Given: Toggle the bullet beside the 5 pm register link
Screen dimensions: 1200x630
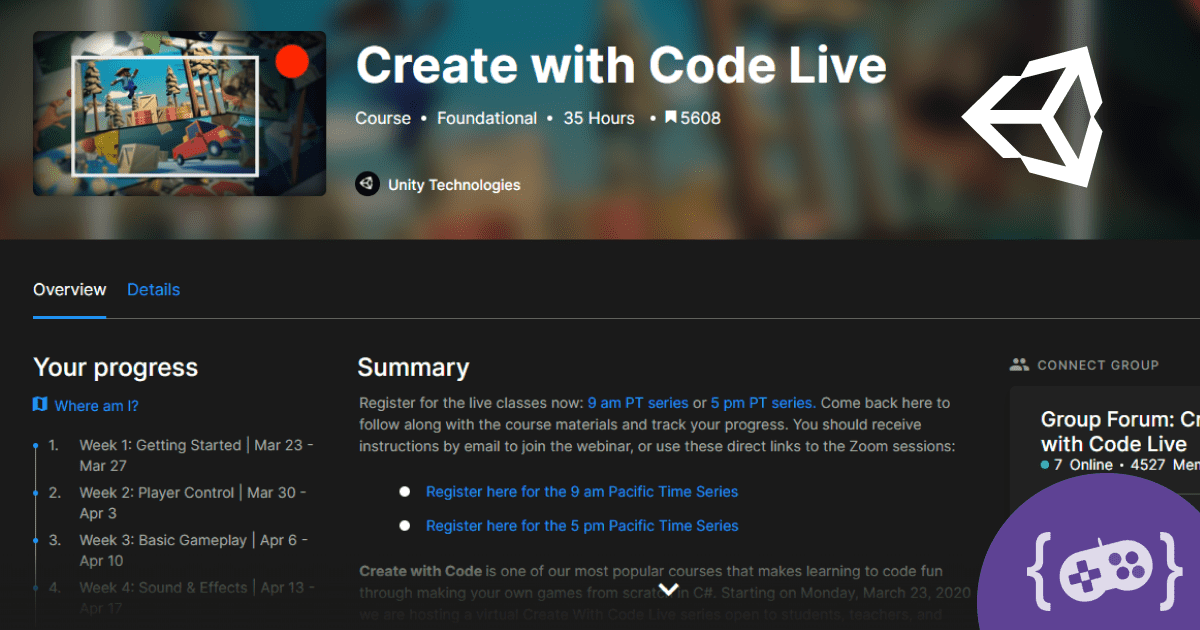Looking at the screenshot, I should point(404,525).
